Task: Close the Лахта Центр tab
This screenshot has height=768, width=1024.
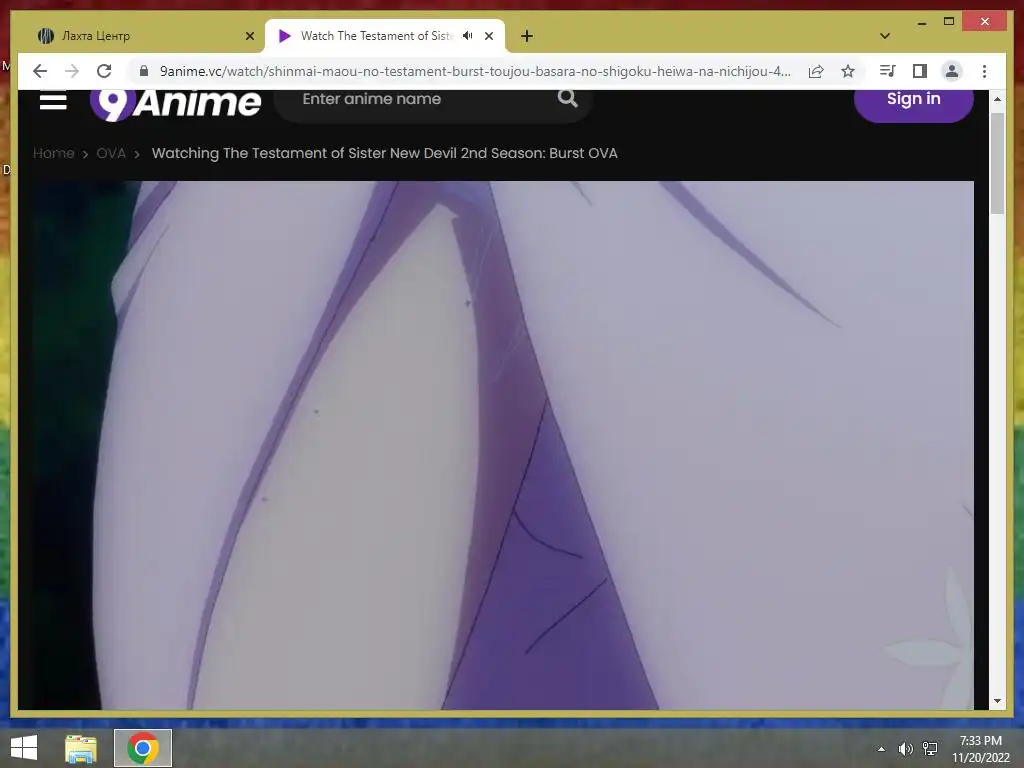Action: coord(249,36)
